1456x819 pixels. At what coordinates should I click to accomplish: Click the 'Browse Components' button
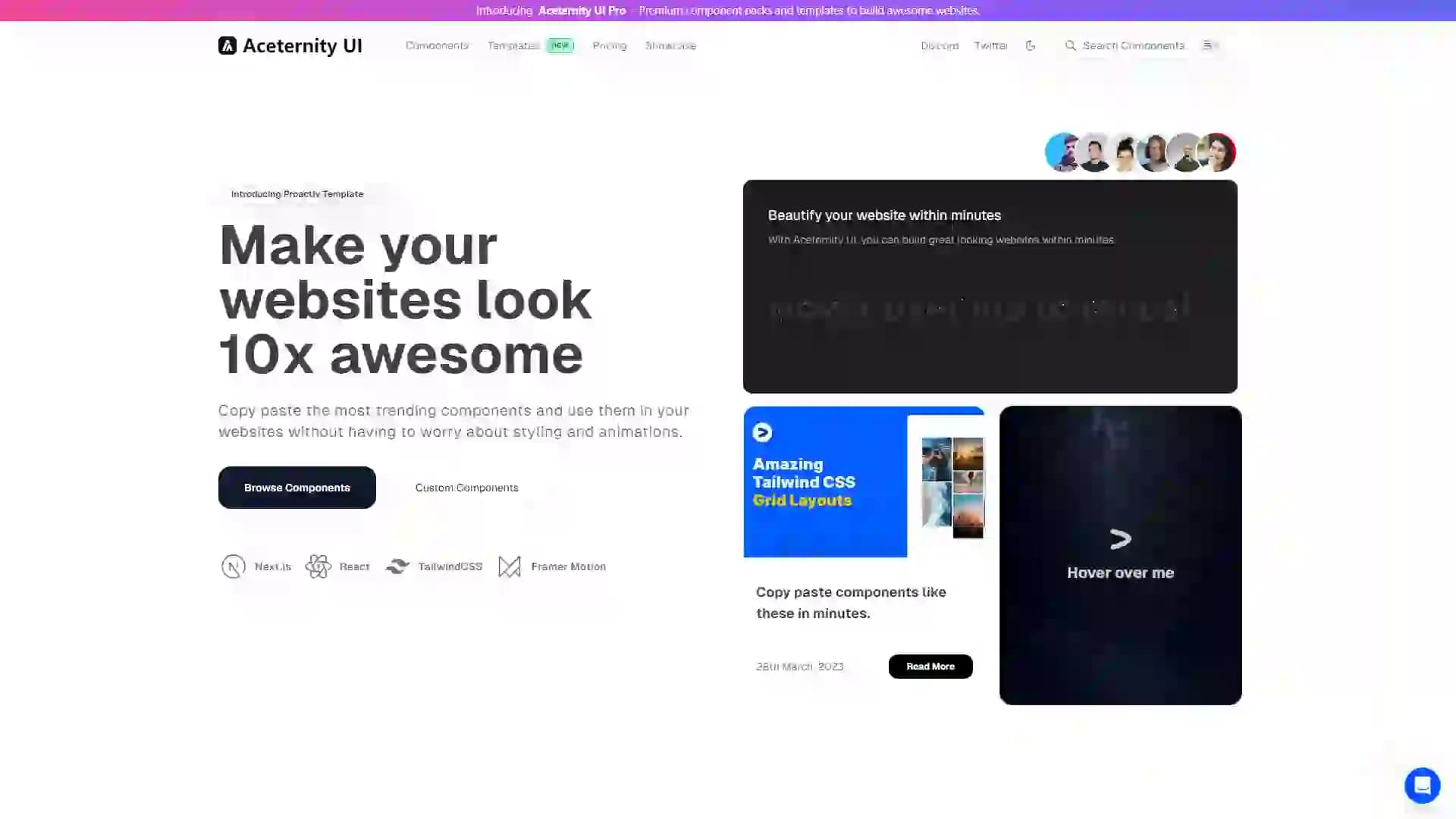(x=297, y=487)
